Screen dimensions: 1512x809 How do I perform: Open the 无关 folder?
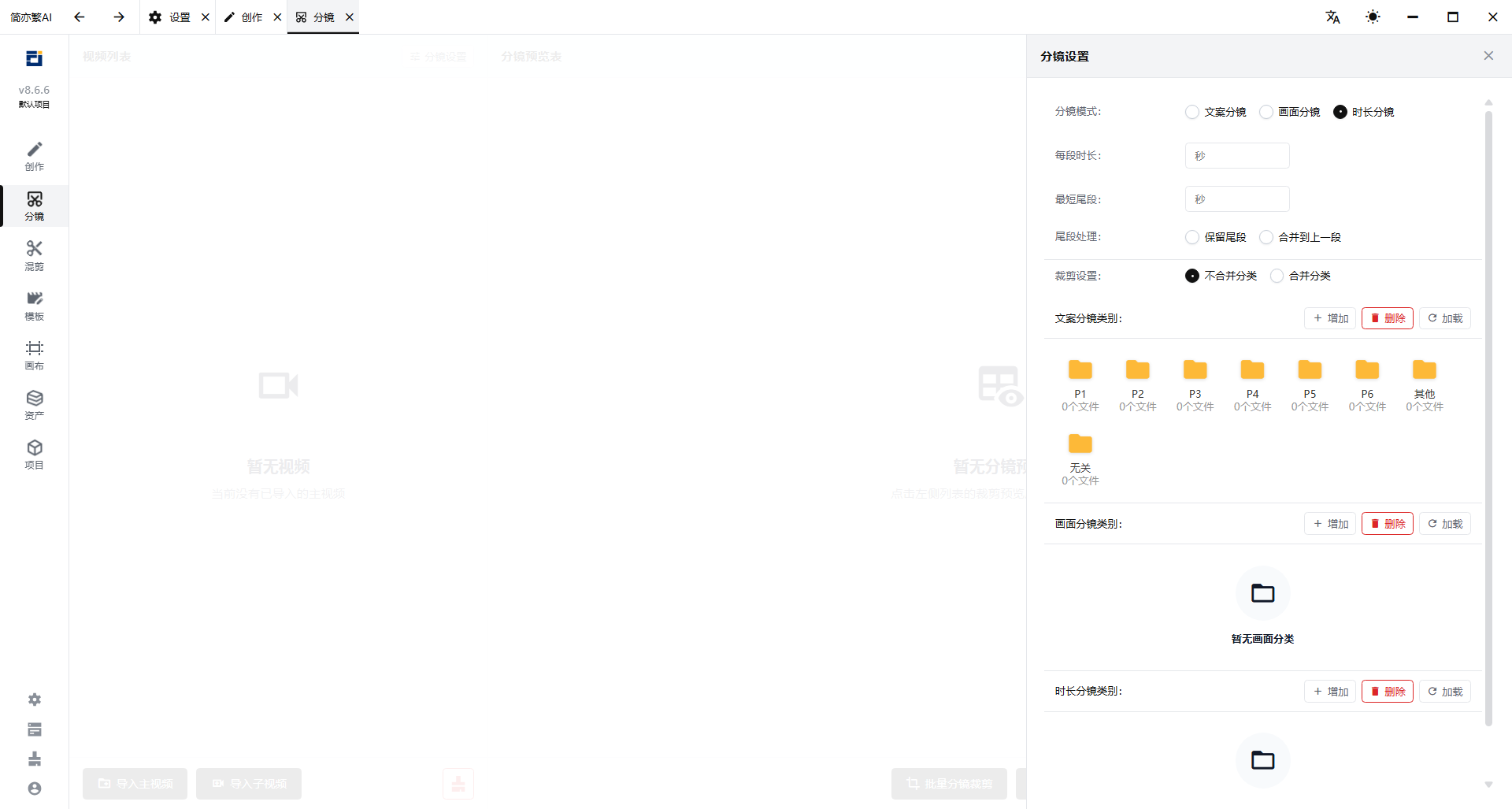click(1080, 459)
